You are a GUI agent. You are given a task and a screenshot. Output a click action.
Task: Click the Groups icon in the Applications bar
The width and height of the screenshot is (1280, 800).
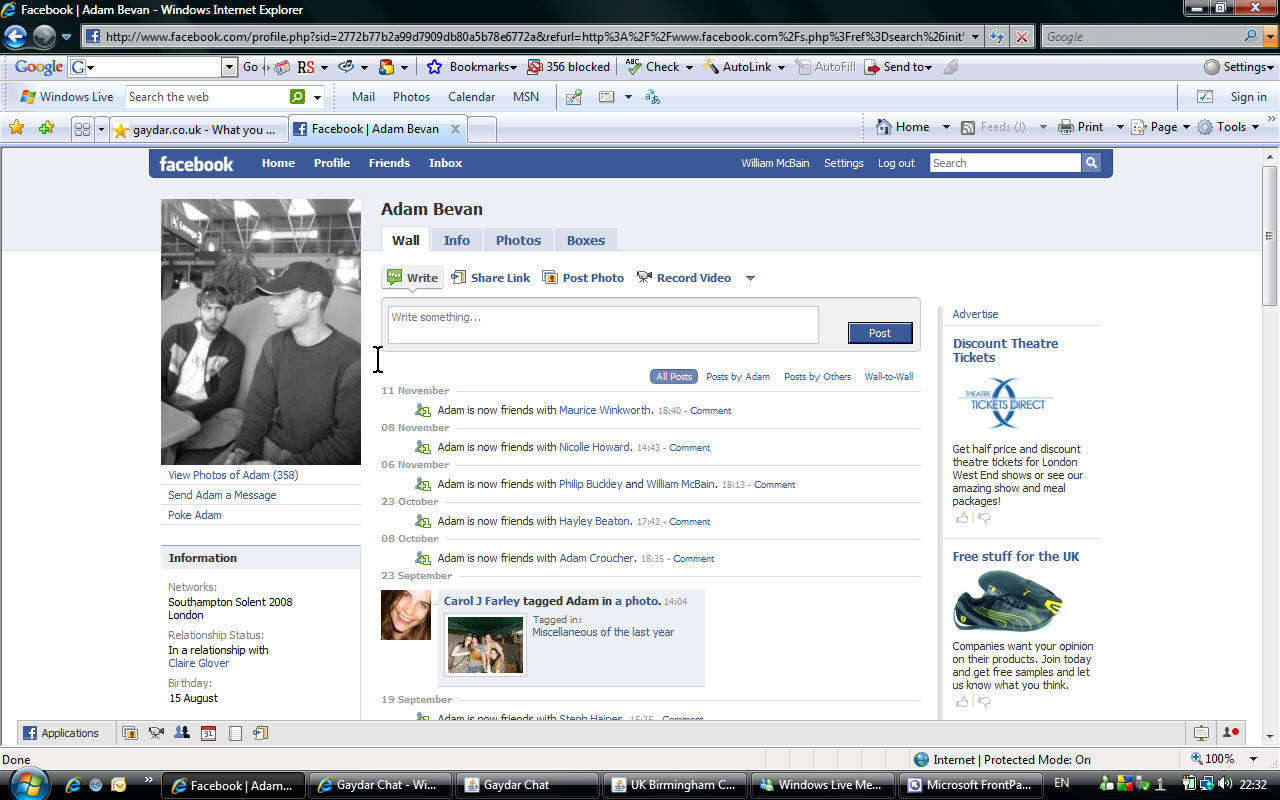(x=182, y=733)
